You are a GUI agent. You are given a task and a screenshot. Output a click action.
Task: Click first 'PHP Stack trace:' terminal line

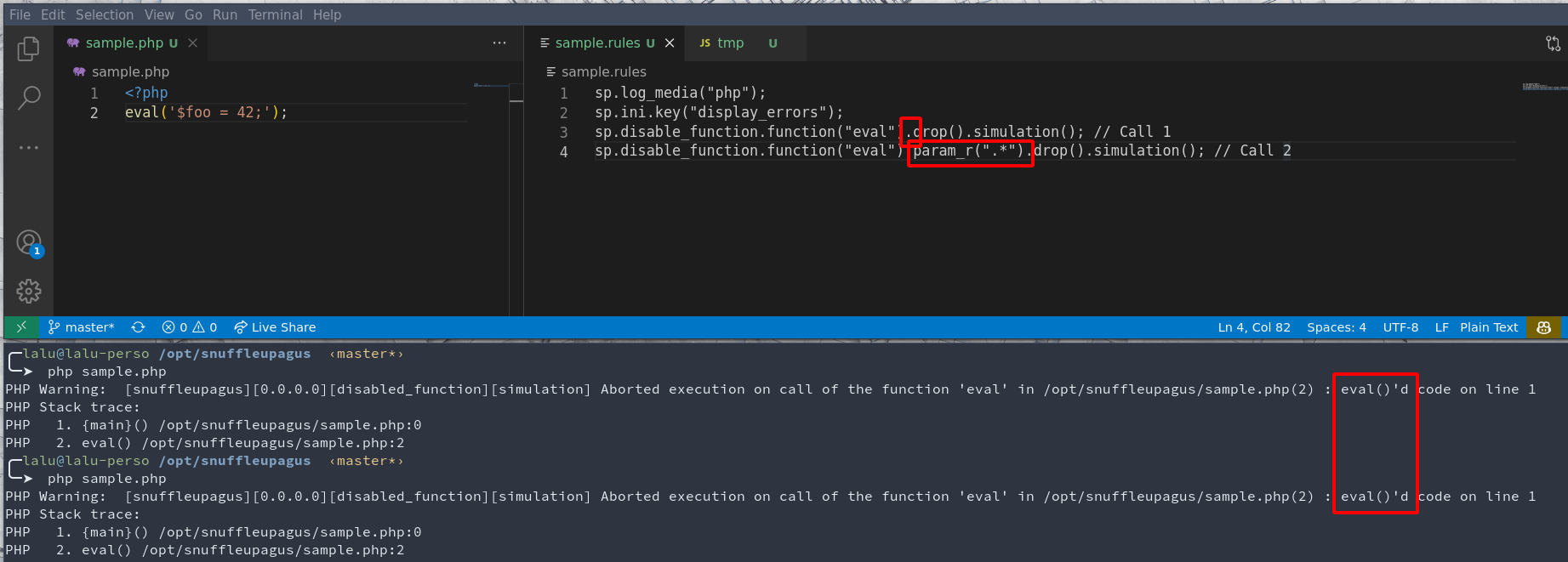73,407
